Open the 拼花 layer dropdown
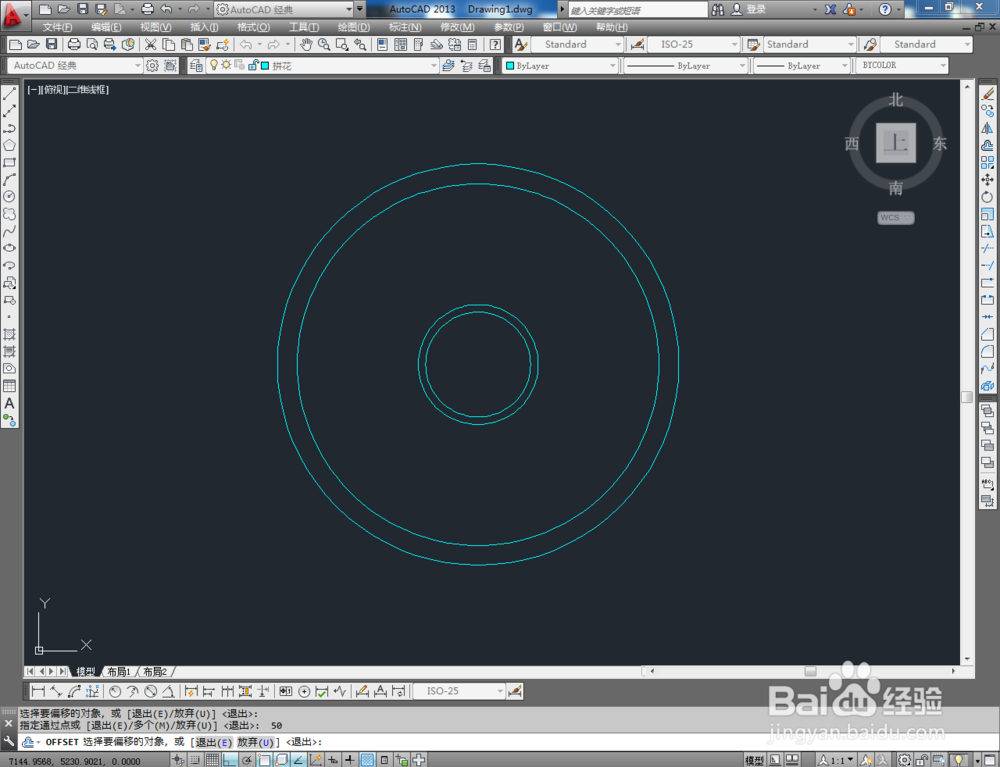Viewport: 1000px width, 767px height. click(x=433, y=66)
